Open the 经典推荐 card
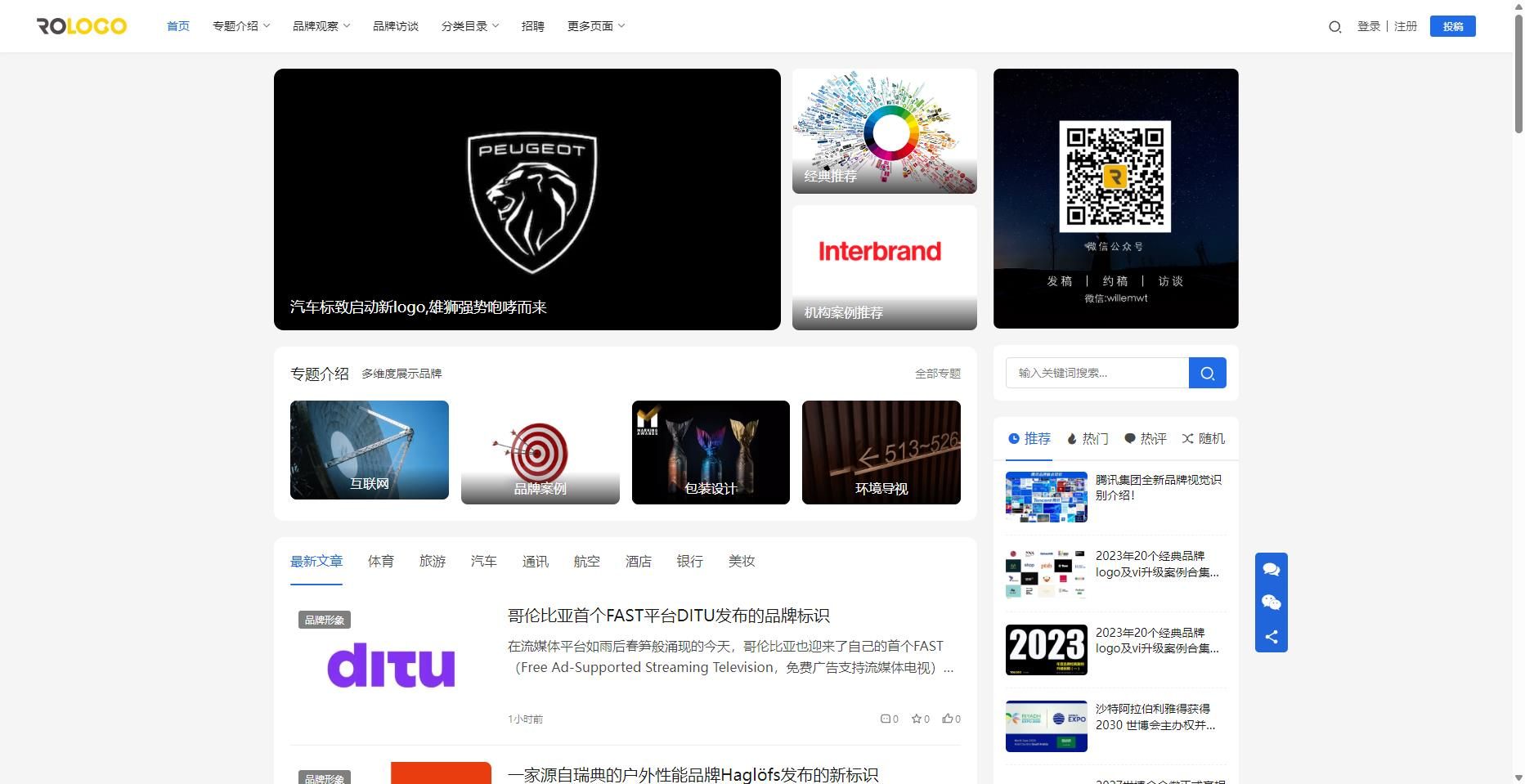1525x784 pixels. [x=885, y=131]
